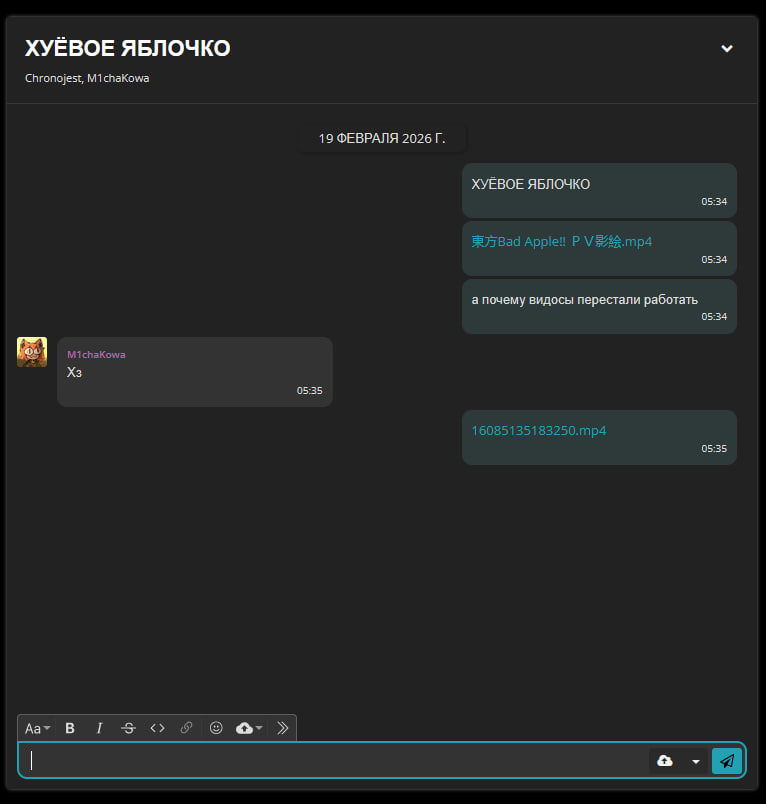Open the Aa font size dropdown

(x=38, y=728)
